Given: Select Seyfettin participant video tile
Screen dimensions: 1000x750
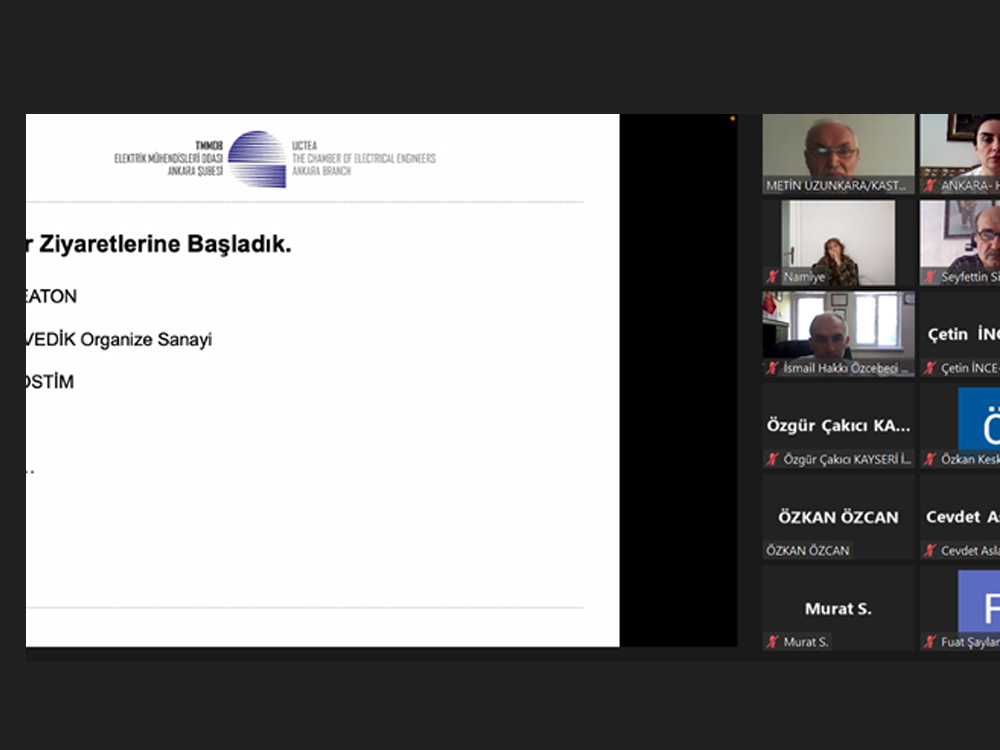Looking at the screenshot, I should 960,243.
